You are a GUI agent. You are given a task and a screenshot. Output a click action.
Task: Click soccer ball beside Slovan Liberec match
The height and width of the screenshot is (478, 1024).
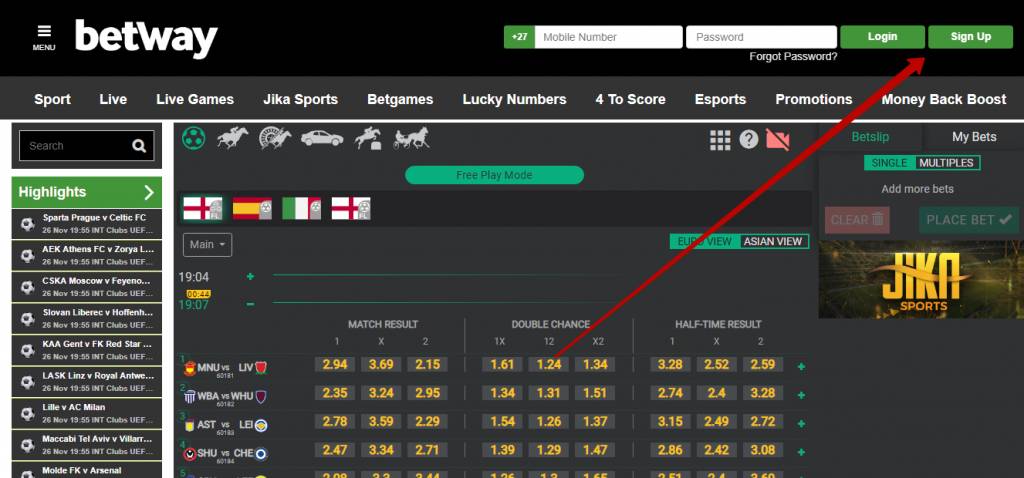[x=27, y=319]
